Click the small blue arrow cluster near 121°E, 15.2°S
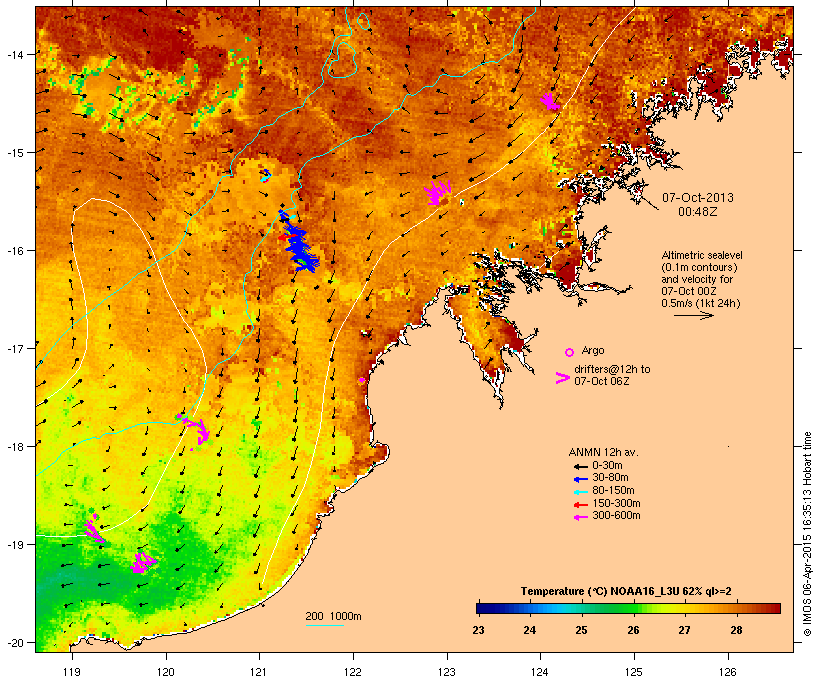The width and height of the screenshot is (820, 680). pyautogui.click(x=266, y=175)
